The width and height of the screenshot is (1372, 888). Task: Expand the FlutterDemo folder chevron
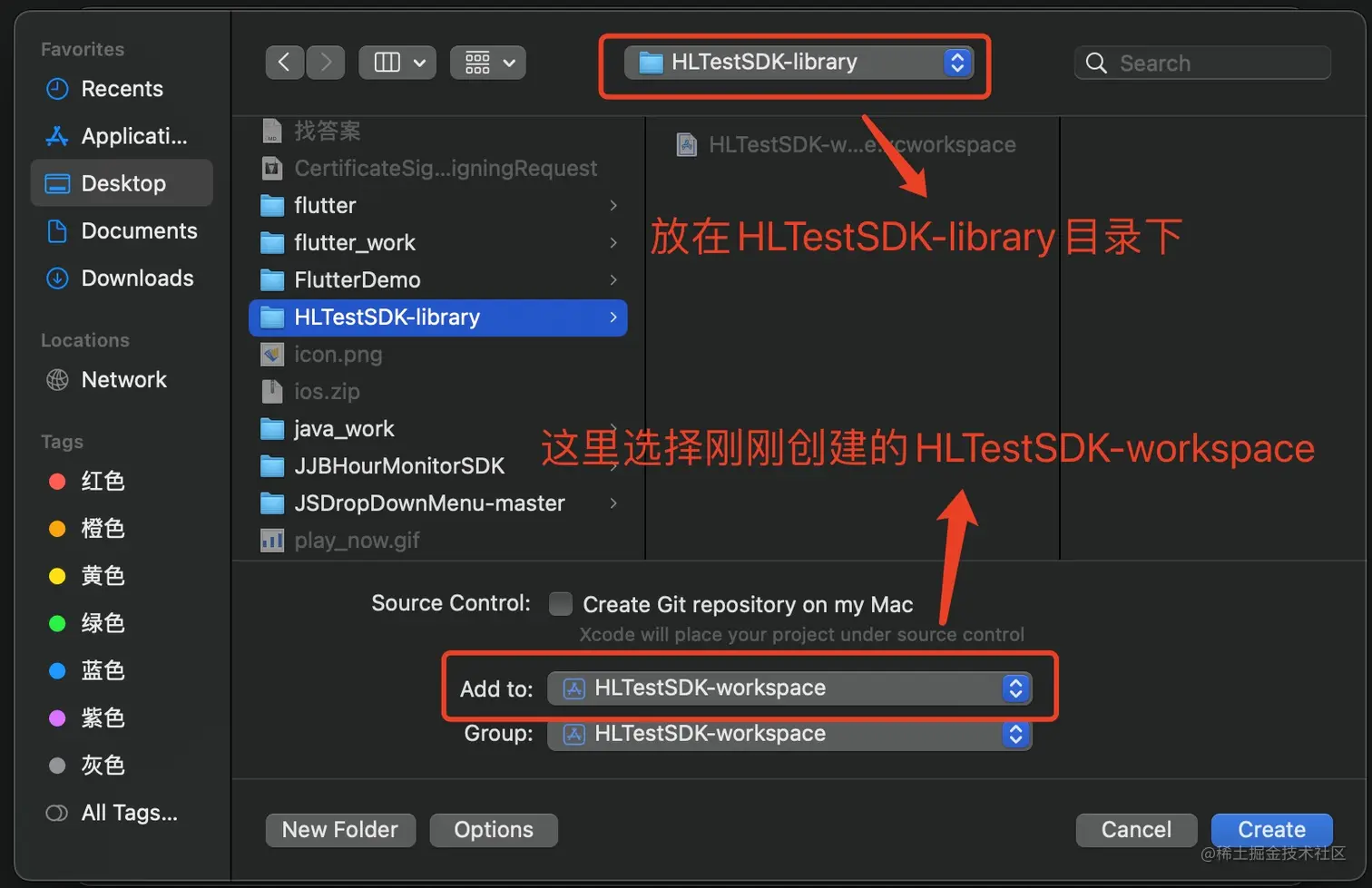(x=613, y=279)
